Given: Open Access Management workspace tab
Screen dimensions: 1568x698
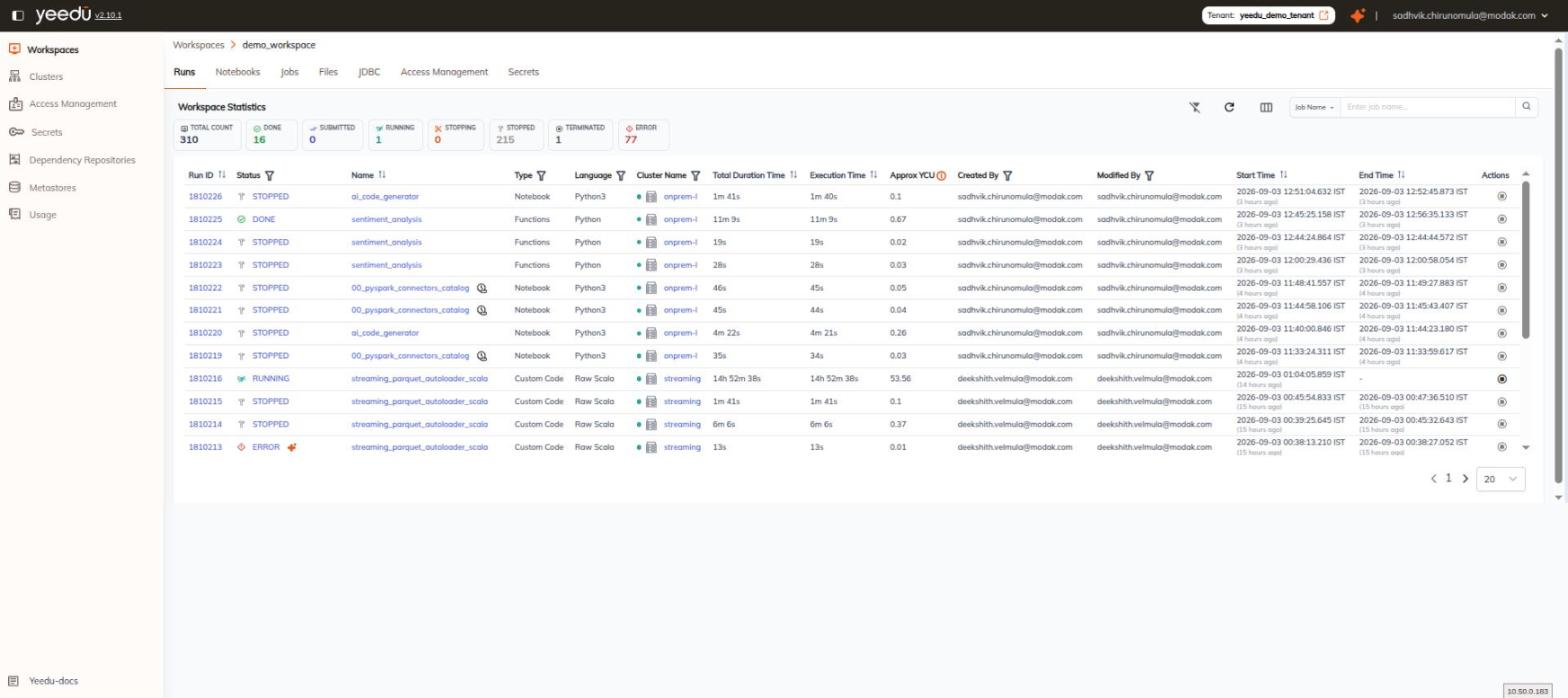Looking at the screenshot, I should click(444, 72).
